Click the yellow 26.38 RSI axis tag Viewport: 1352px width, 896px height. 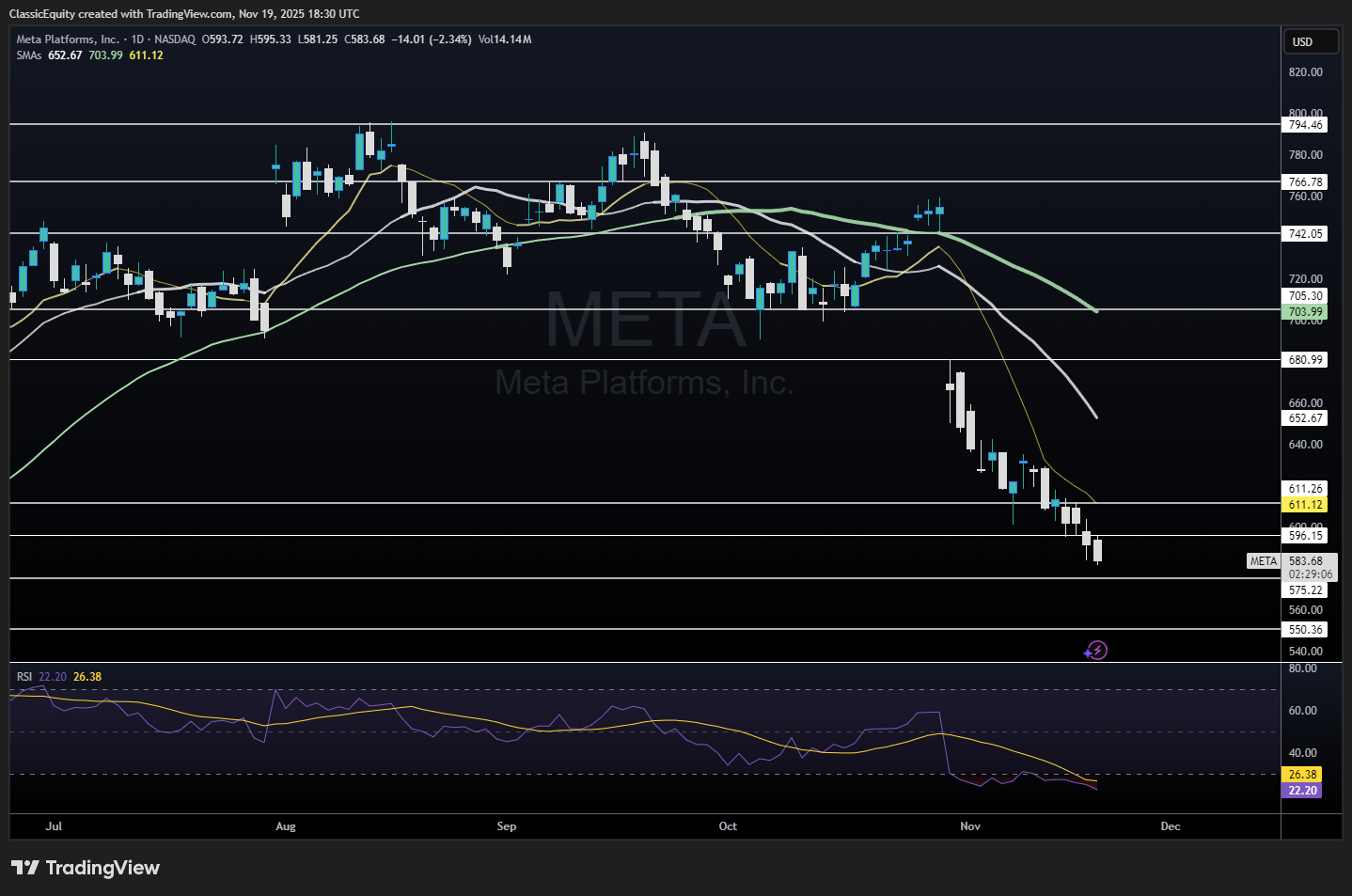click(1302, 775)
